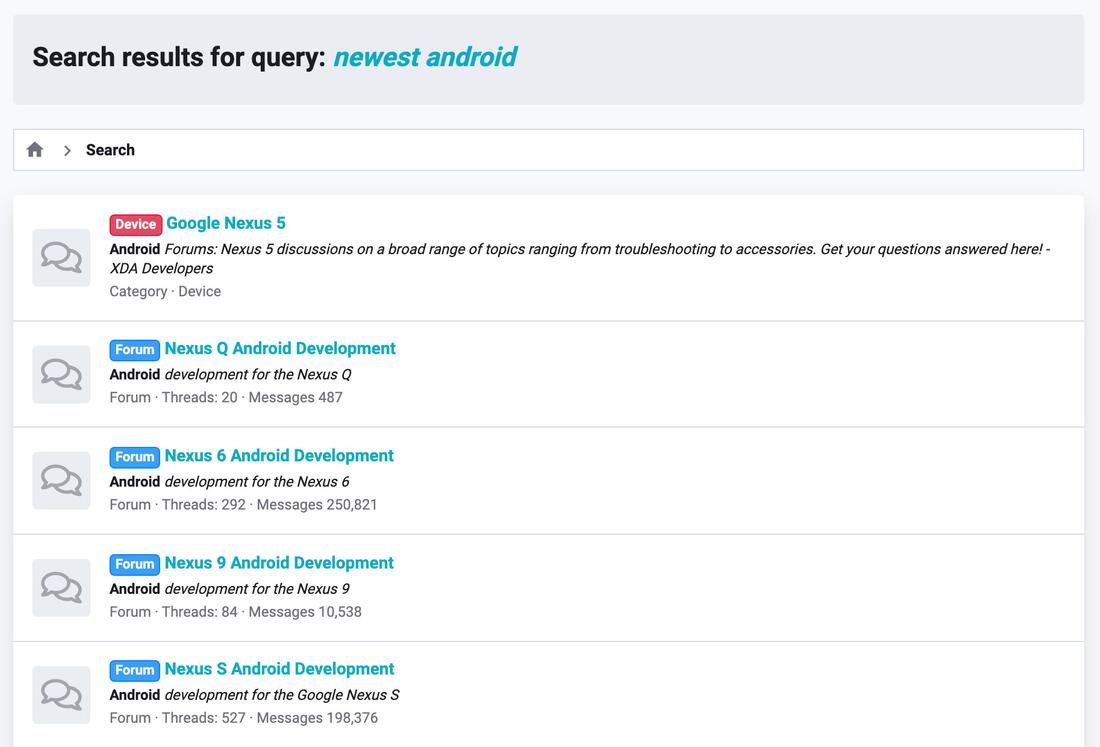Click the Device badge on the Google Nexus 5 result
This screenshot has height=747, width=1100.
tap(135, 223)
